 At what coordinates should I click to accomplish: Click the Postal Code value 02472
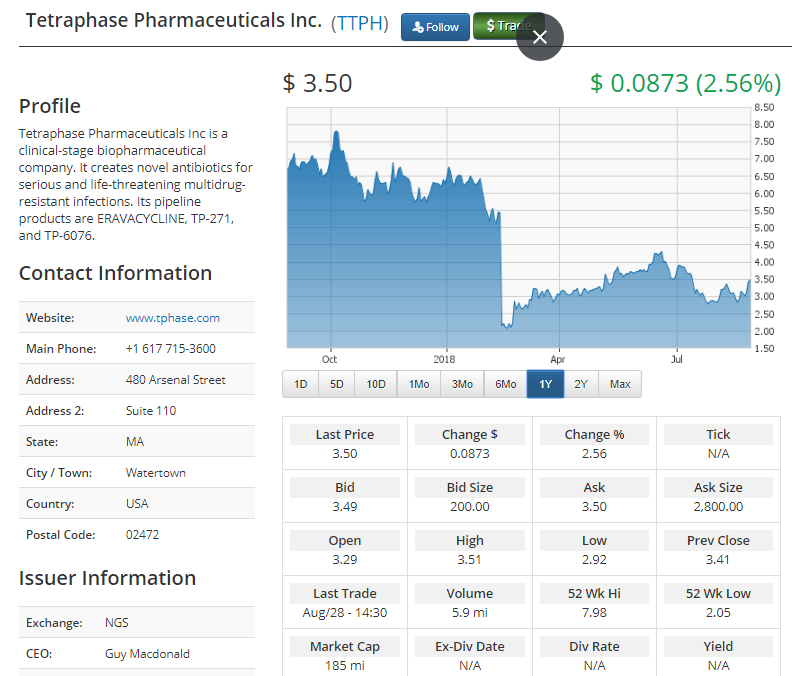[142, 535]
